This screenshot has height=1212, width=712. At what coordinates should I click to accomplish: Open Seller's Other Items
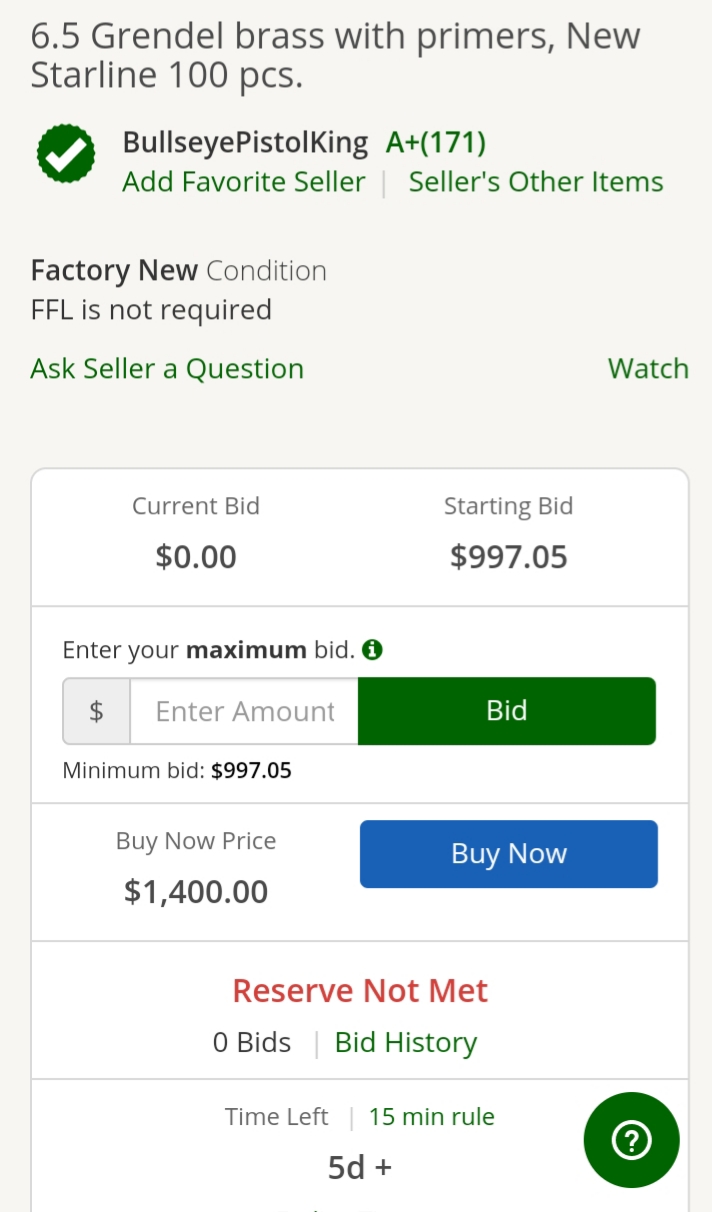tap(536, 182)
